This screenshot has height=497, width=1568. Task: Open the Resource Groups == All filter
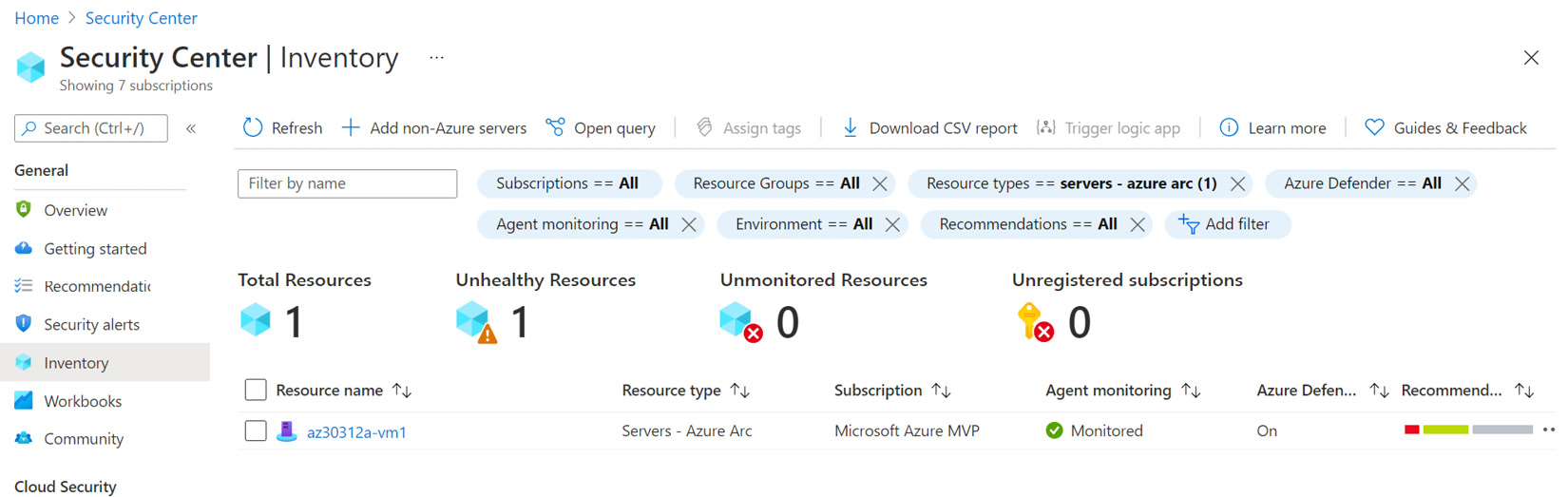[x=775, y=183]
